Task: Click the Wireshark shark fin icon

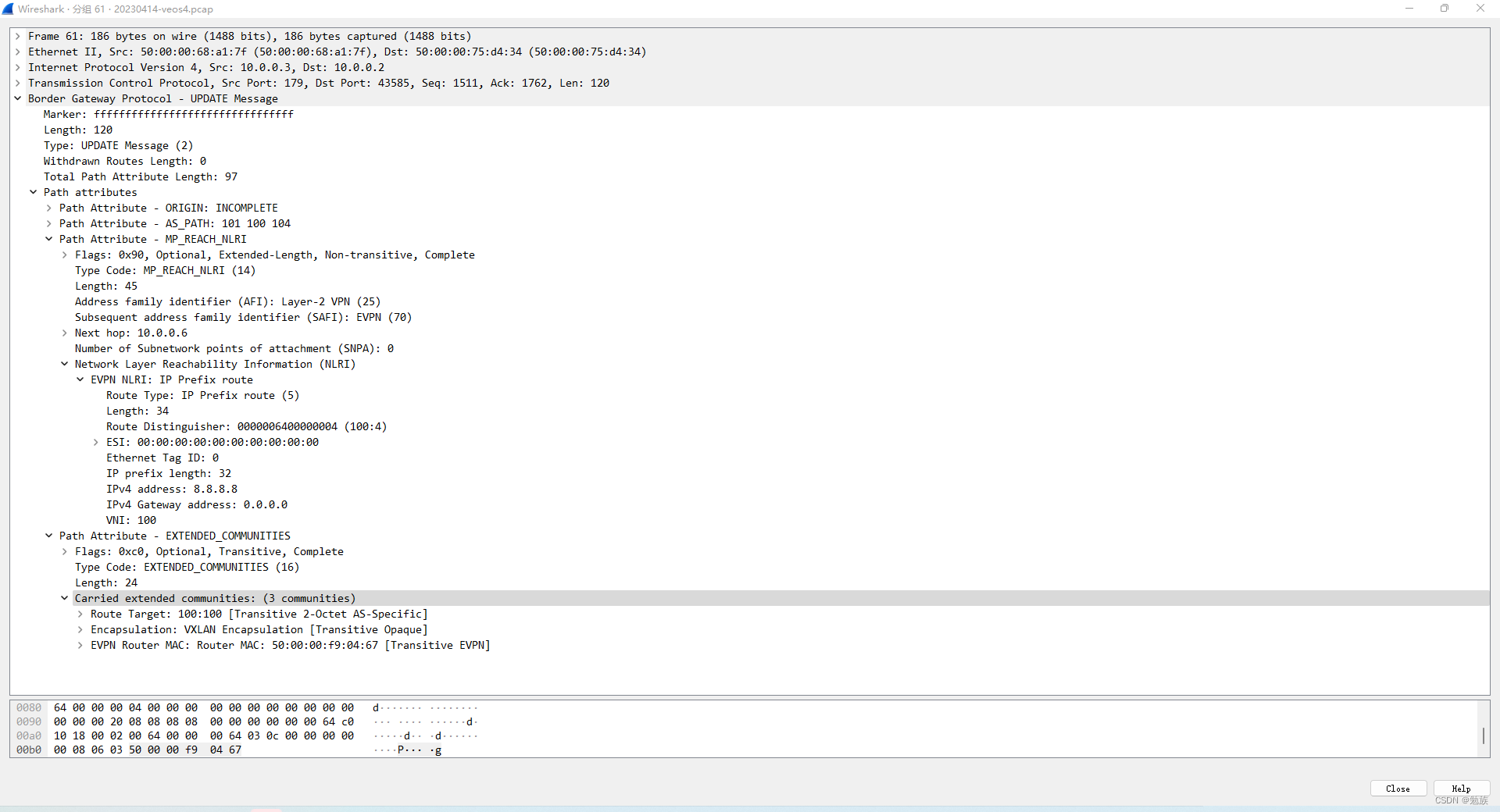Action: [8, 9]
